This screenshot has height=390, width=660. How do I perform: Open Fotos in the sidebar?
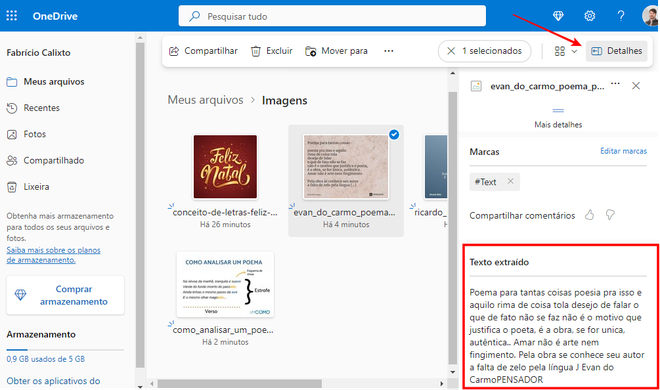pos(35,134)
